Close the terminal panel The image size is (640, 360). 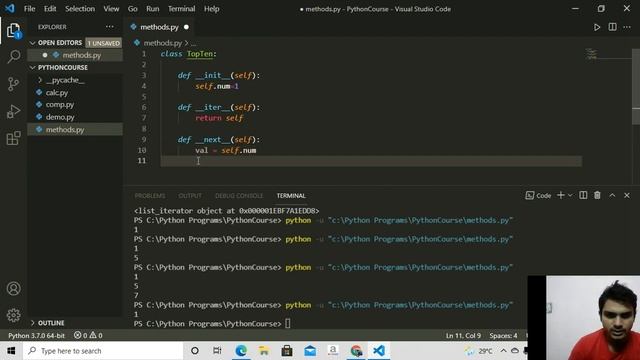(x=627, y=196)
